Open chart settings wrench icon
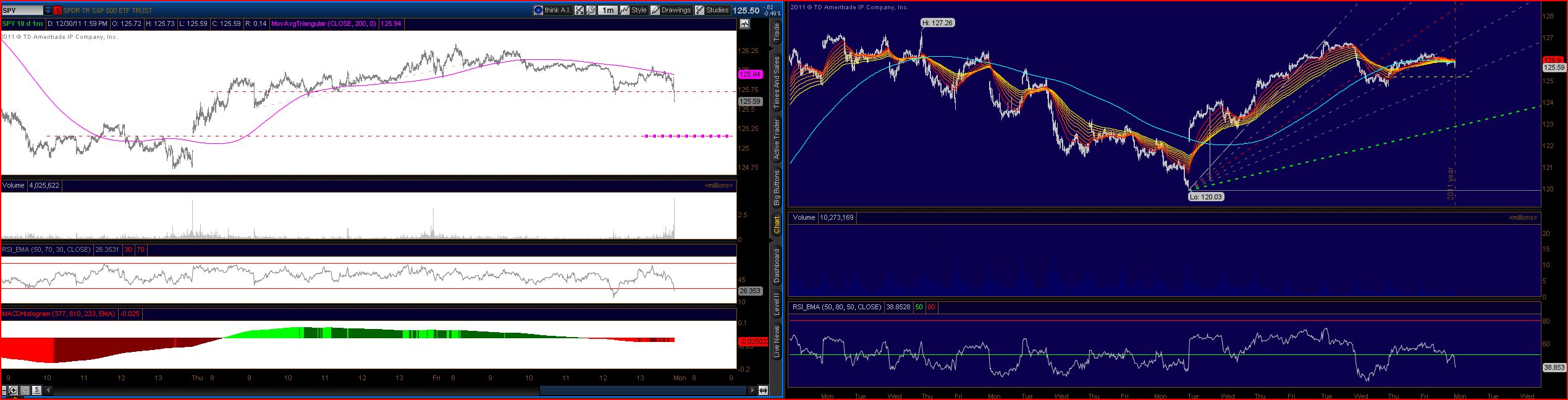 point(591,10)
